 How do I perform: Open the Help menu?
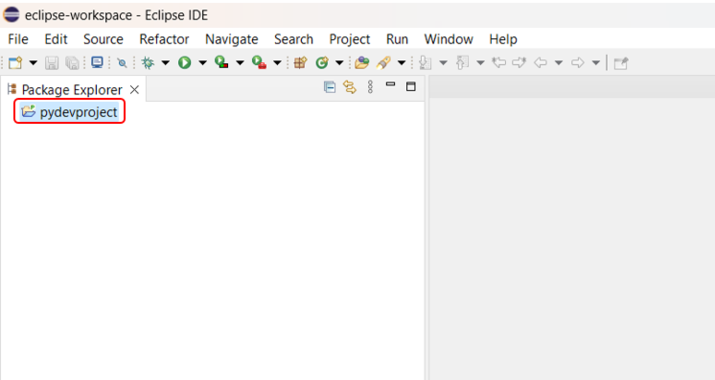[503, 39]
